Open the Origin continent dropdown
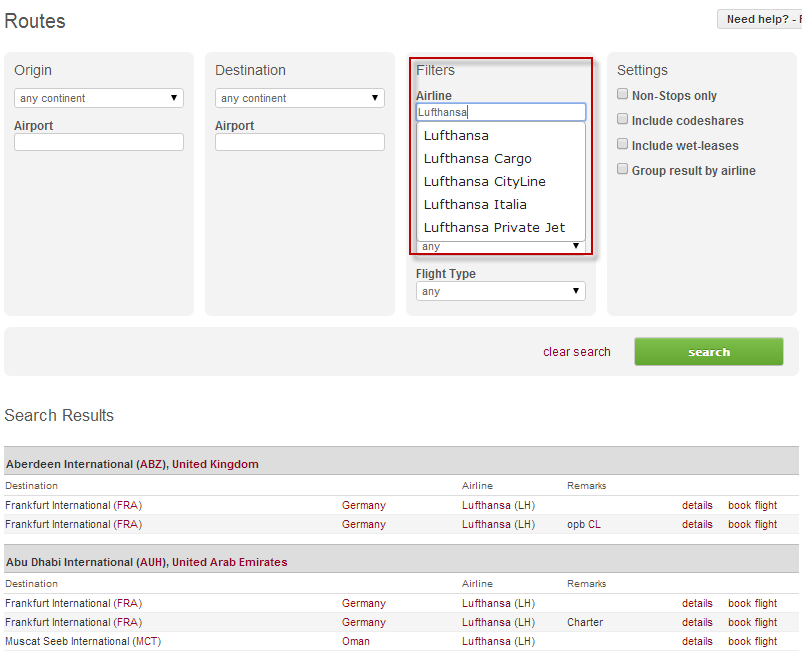802x653 pixels. 99,98
